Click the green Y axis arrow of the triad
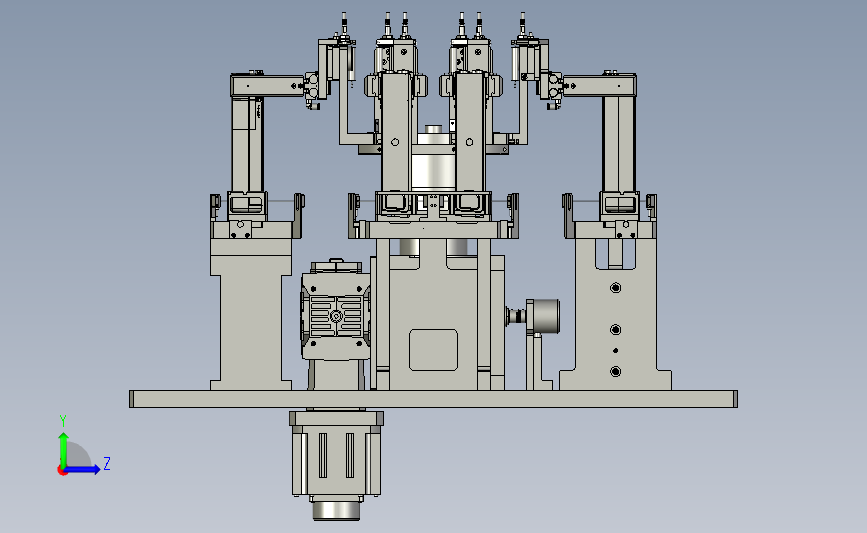 pos(64,450)
